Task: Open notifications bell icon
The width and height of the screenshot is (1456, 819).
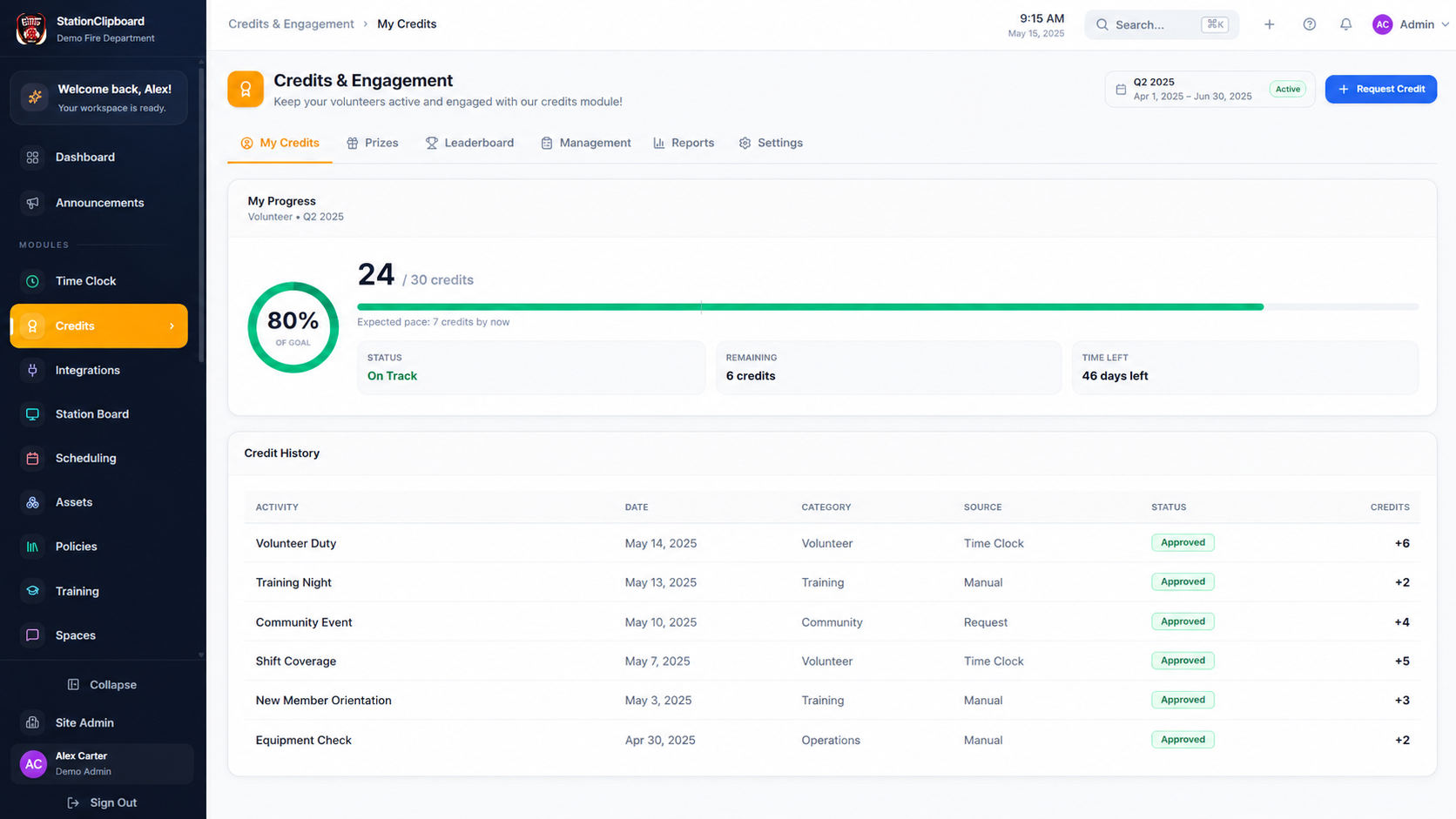Action: click(x=1345, y=24)
